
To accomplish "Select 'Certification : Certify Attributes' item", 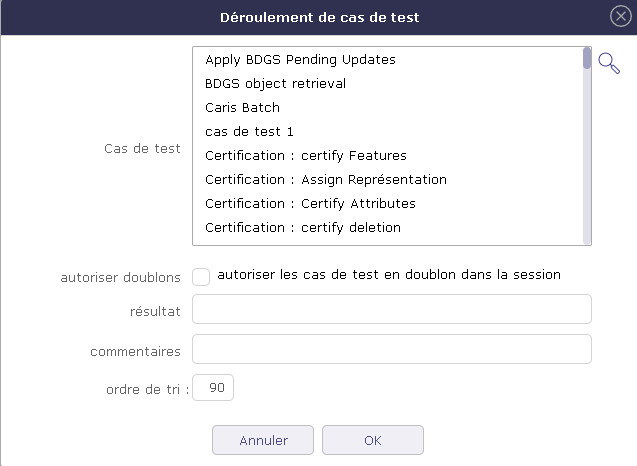I will coord(310,204).
